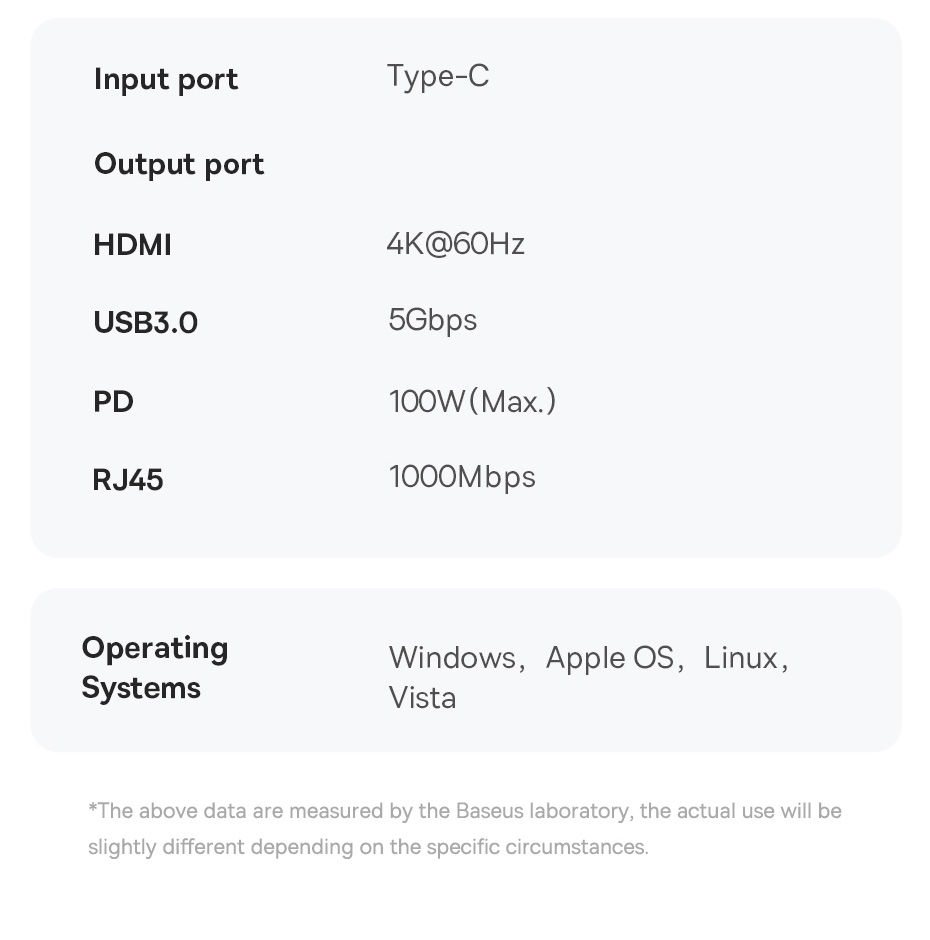This screenshot has height=940, width=930.
Task: Click "Windows" in the operating systems list
Action: point(452,658)
